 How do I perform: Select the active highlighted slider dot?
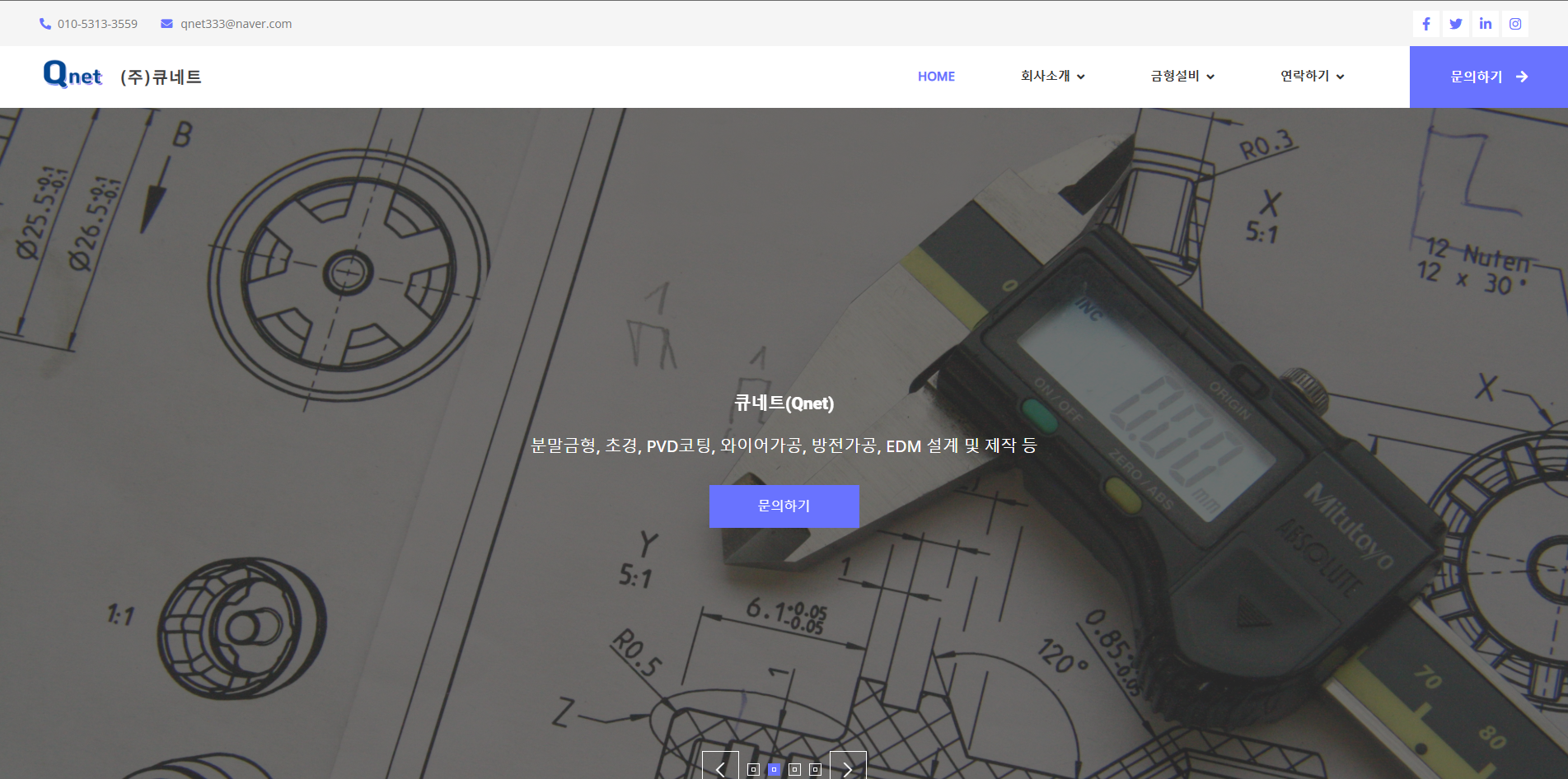point(774,770)
